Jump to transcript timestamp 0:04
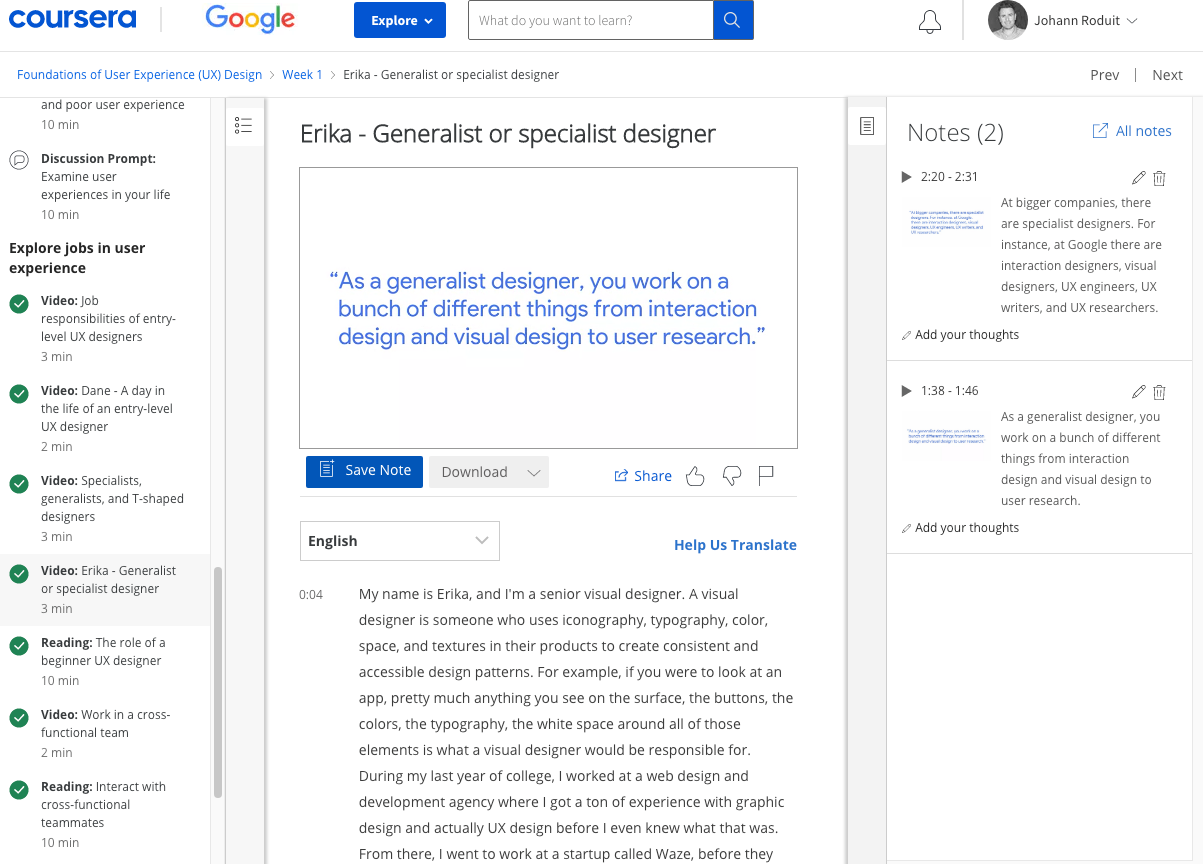Screen dimensions: 1203x864 tap(311, 595)
